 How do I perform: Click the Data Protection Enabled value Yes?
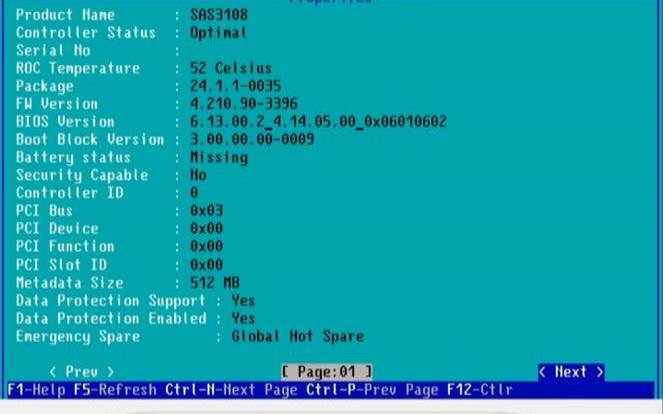point(243,318)
